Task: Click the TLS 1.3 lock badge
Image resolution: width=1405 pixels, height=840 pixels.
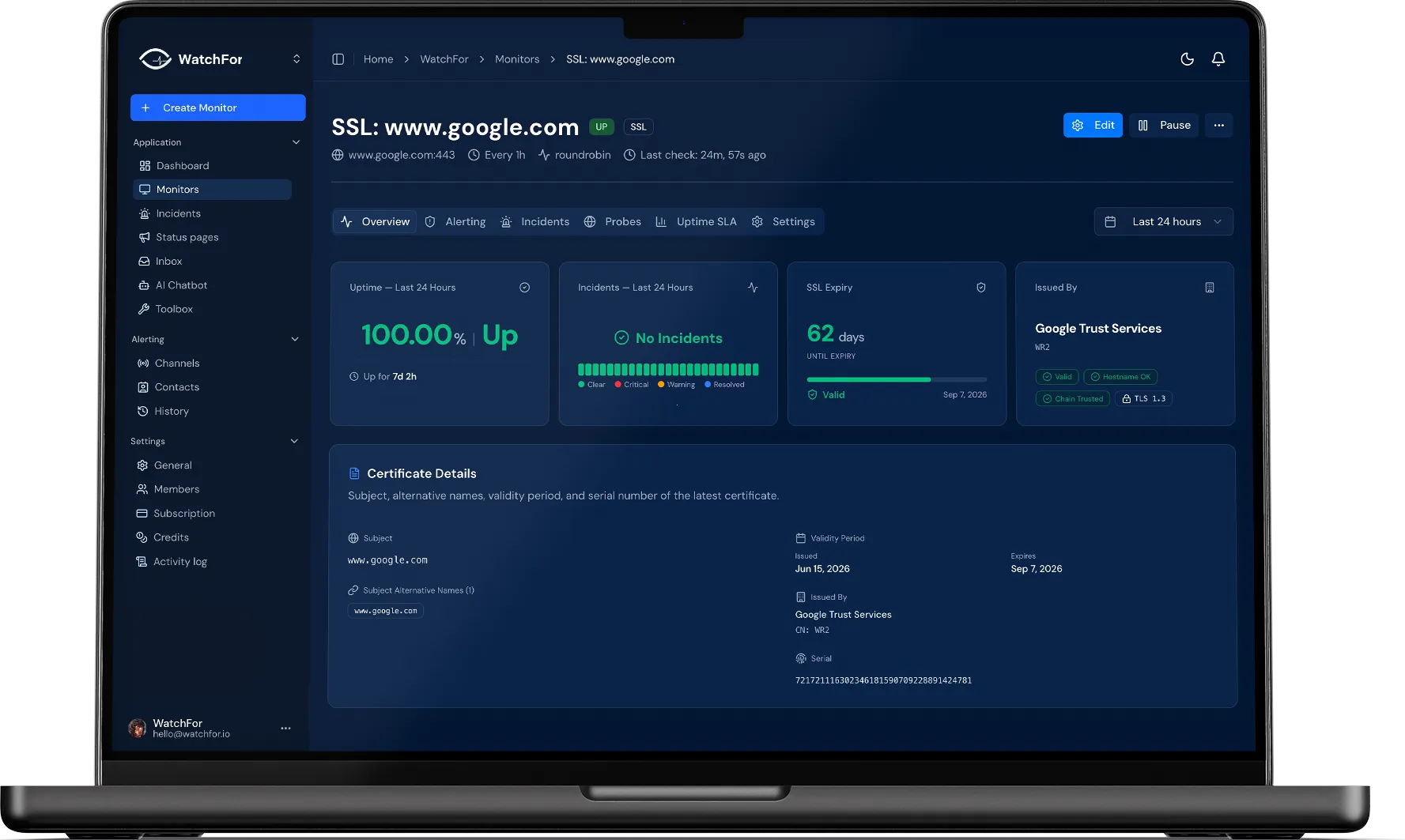Action: (1143, 399)
